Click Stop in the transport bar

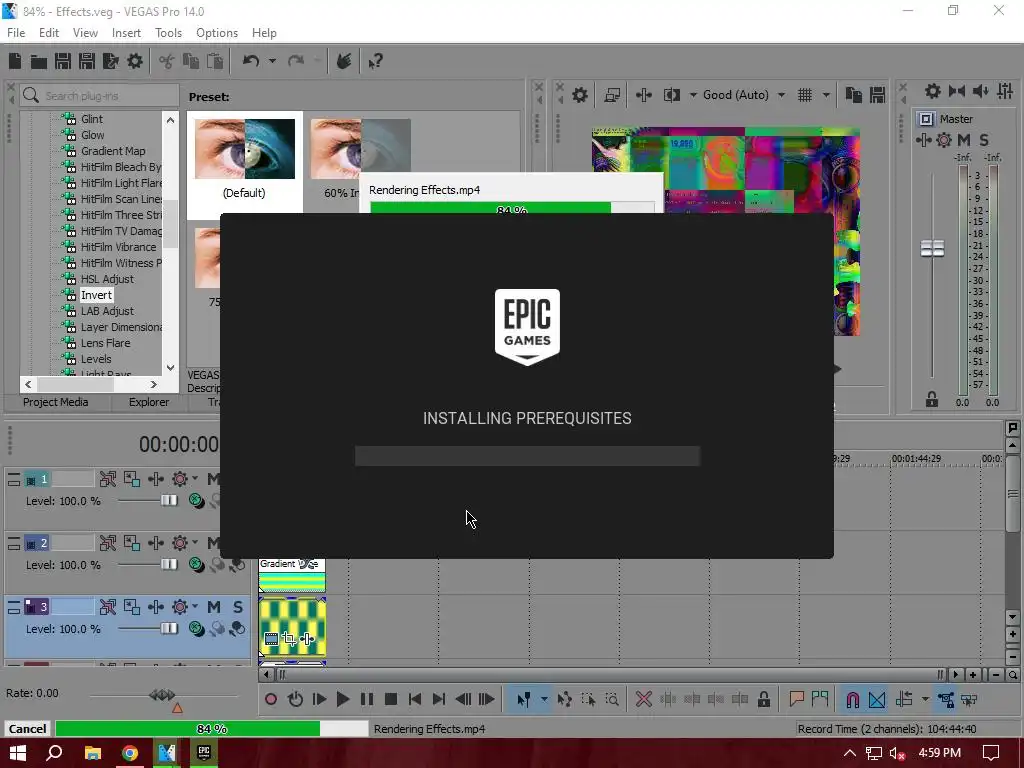point(391,700)
